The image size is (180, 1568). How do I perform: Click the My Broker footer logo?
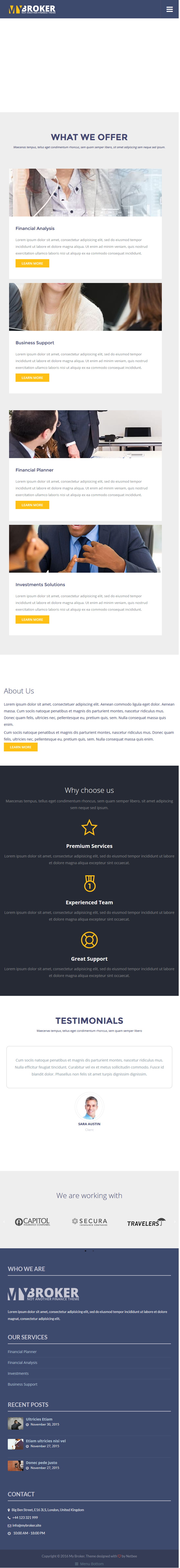[44, 1294]
